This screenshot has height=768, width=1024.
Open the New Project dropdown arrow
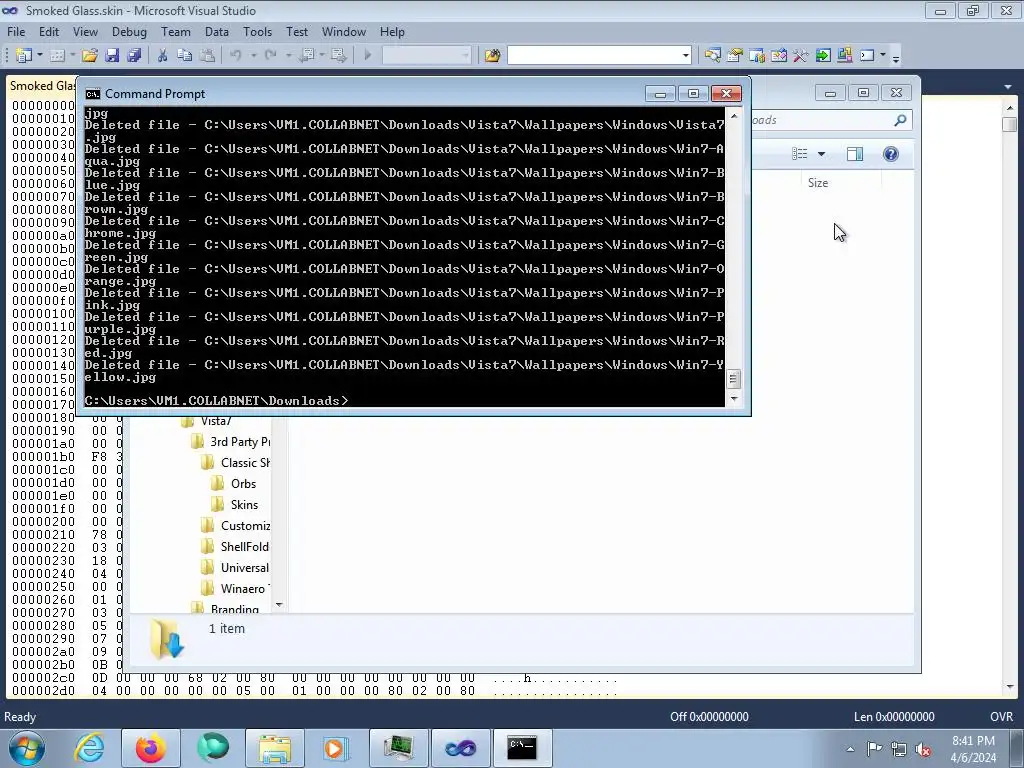tap(40, 56)
